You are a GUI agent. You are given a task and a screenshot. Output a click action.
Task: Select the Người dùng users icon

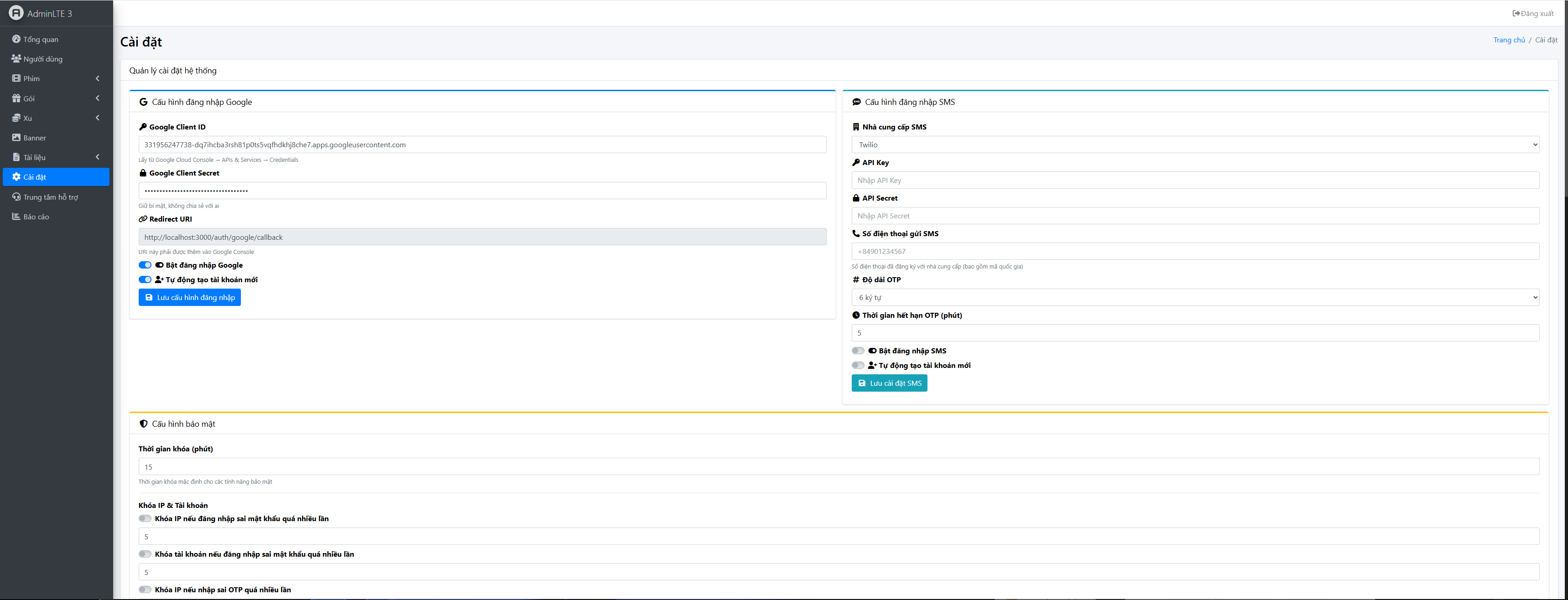[x=16, y=58]
